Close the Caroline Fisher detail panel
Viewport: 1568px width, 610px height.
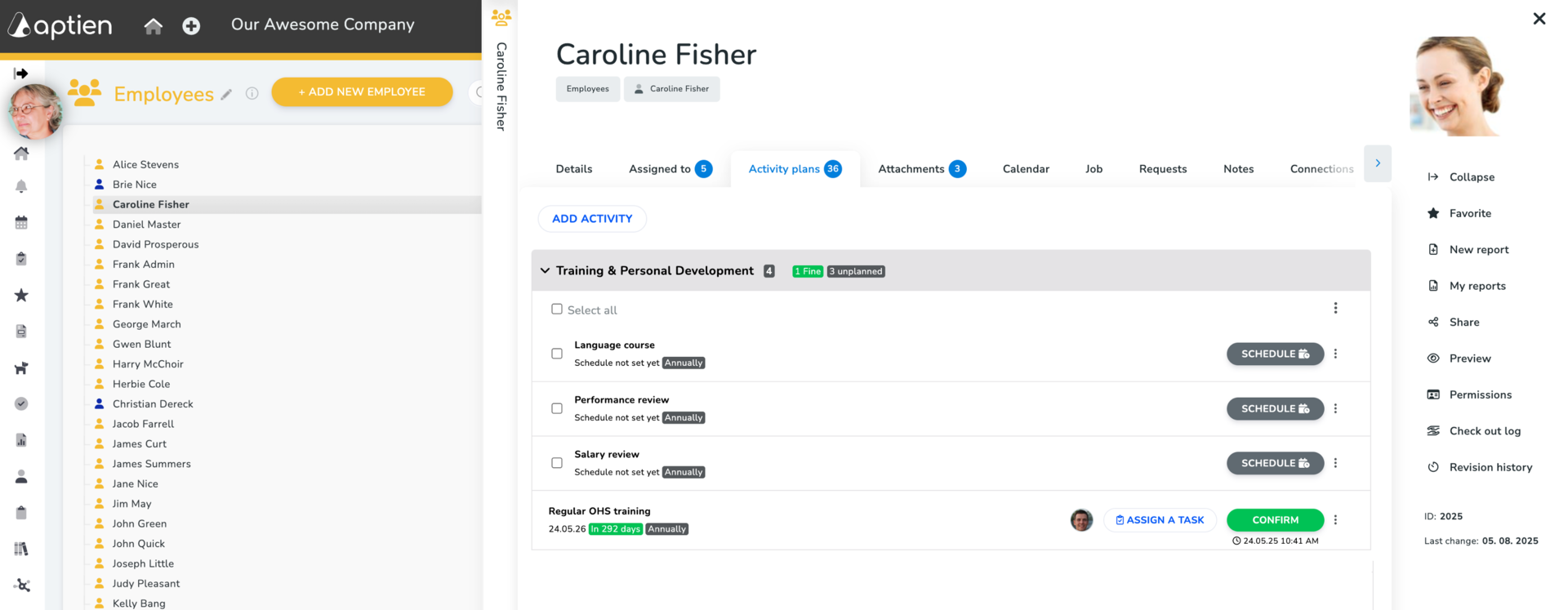click(1539, 18)
